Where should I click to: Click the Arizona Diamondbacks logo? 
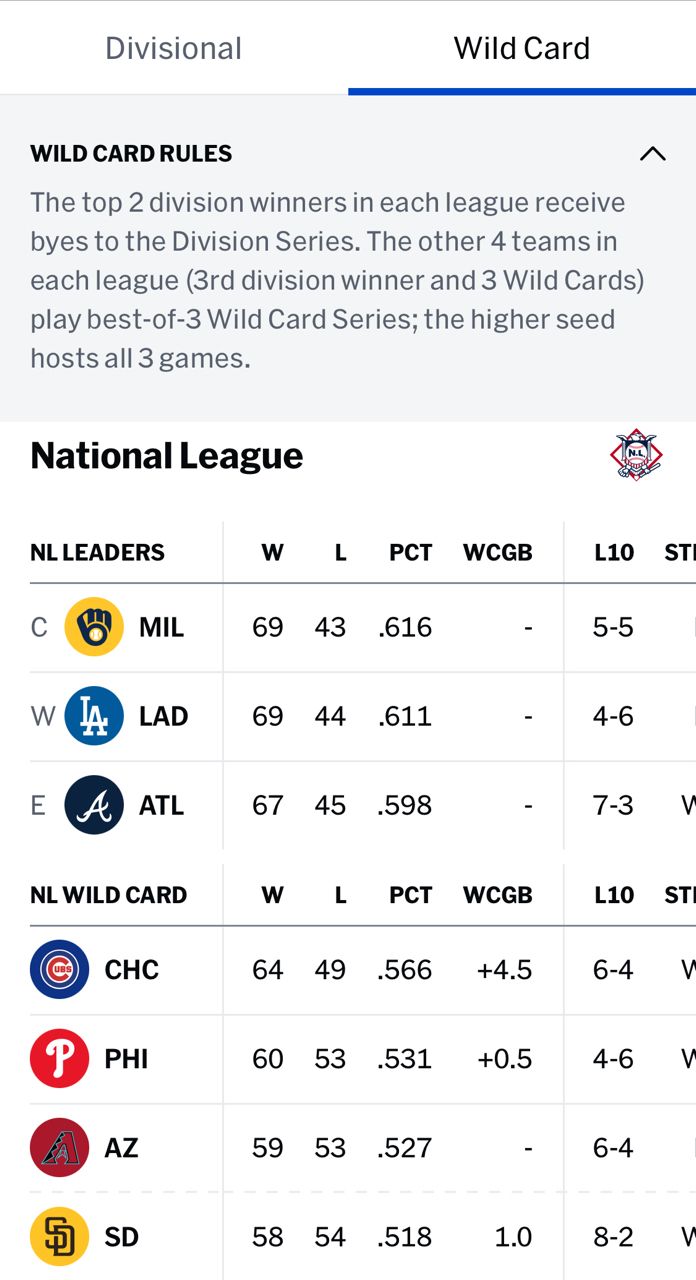tap(60, 1147)
